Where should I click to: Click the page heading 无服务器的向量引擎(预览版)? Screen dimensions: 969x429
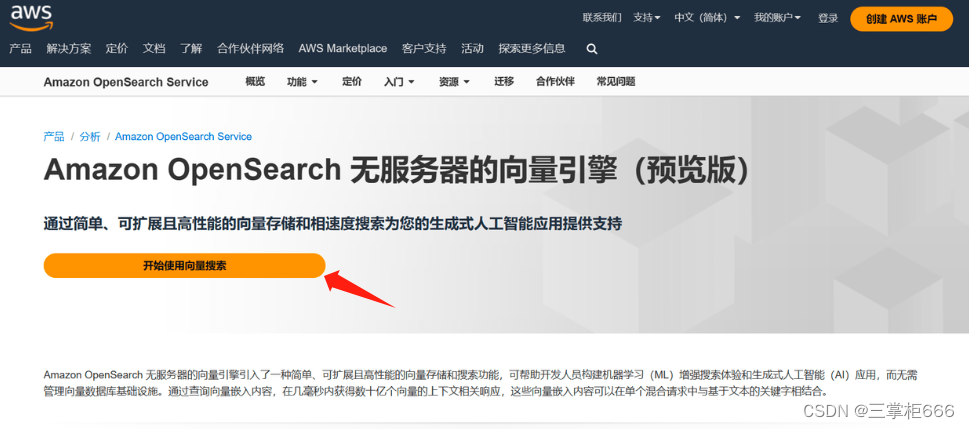[x=550, y=171]
